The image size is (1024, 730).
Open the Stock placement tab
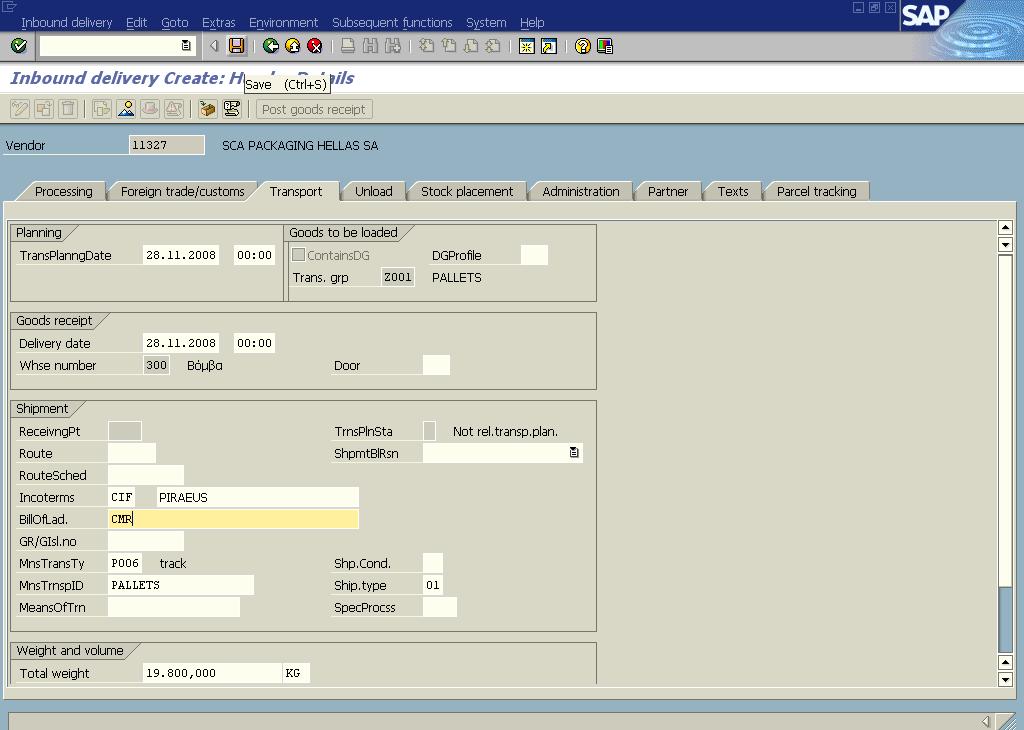[467, 191]
